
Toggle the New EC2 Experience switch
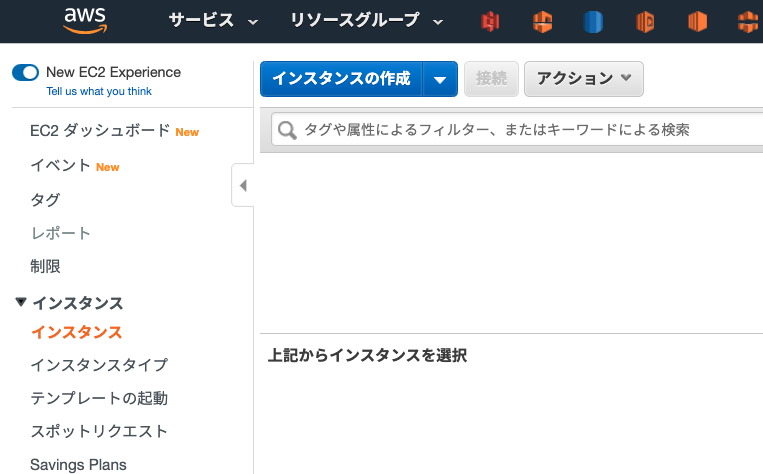click(x=25, y=73)
